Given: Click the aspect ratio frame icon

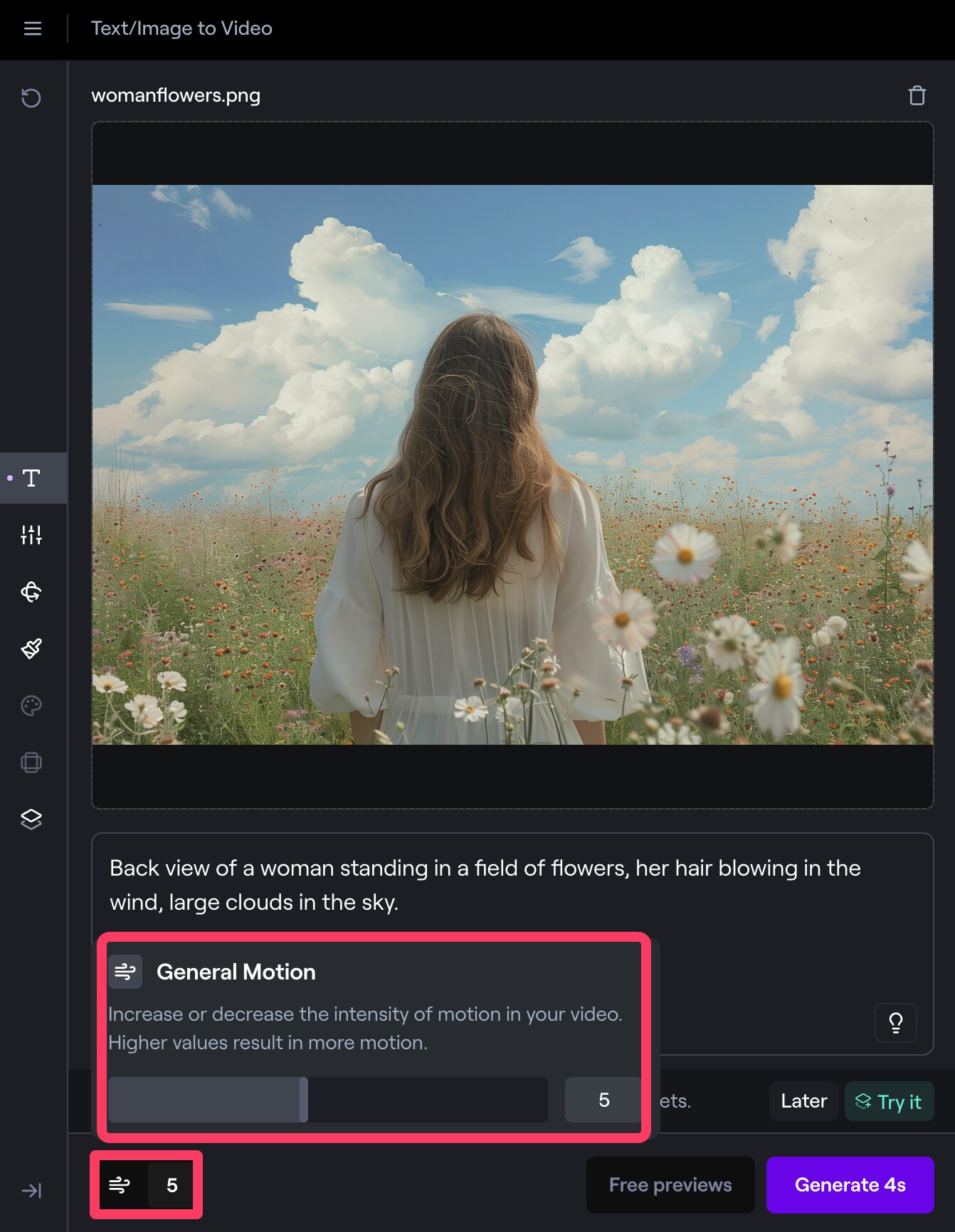Looking at the screenshot, I should [x=31, y=763].
